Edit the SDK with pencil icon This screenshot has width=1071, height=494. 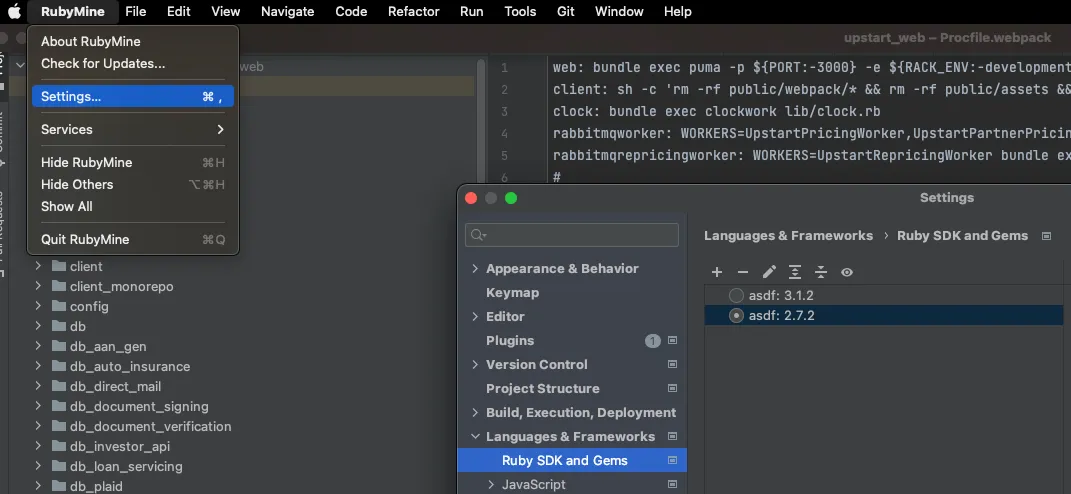pyautogui.click(x=769, y=272)
